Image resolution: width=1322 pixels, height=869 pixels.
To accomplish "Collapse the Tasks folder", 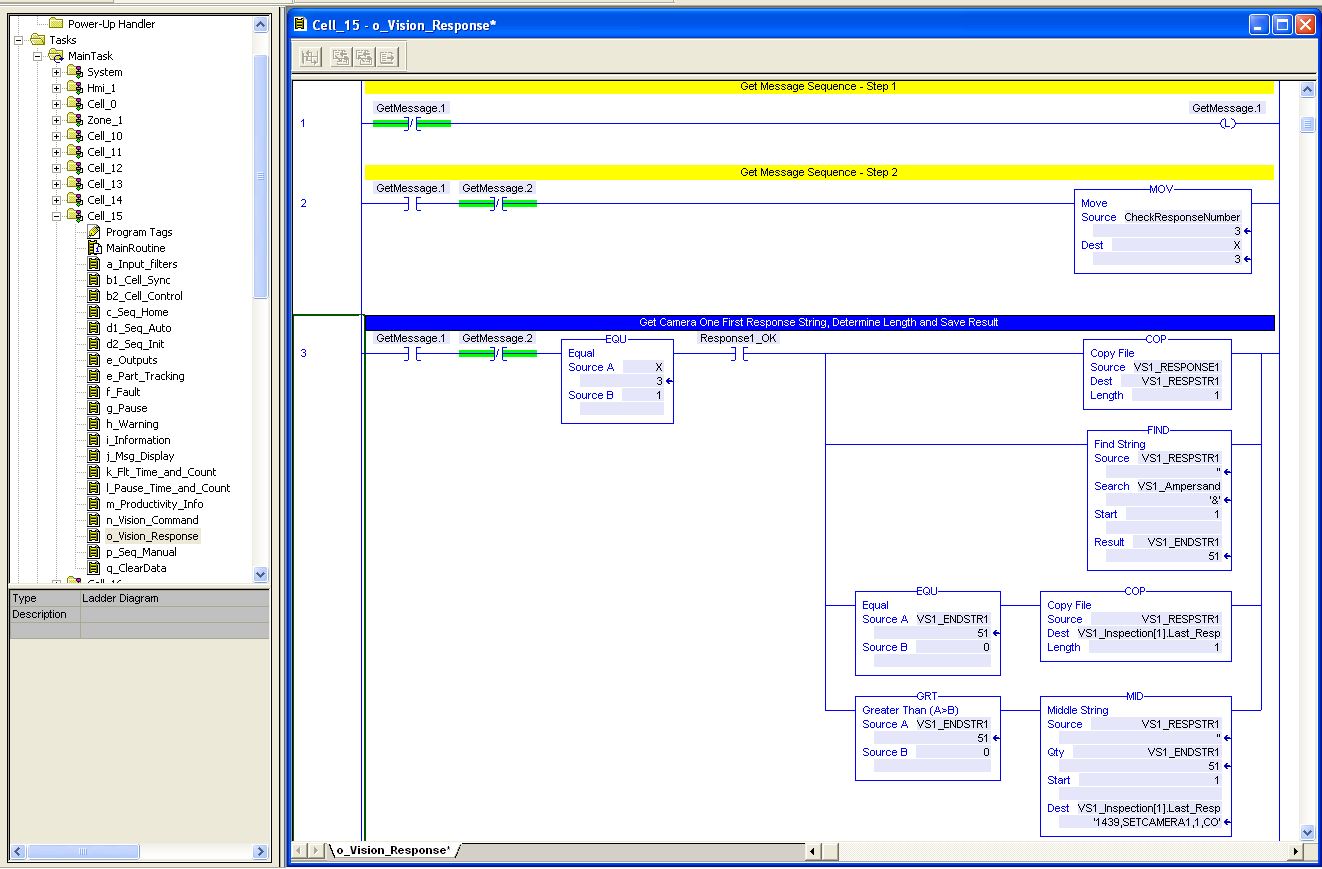I will tap(20, 40).
